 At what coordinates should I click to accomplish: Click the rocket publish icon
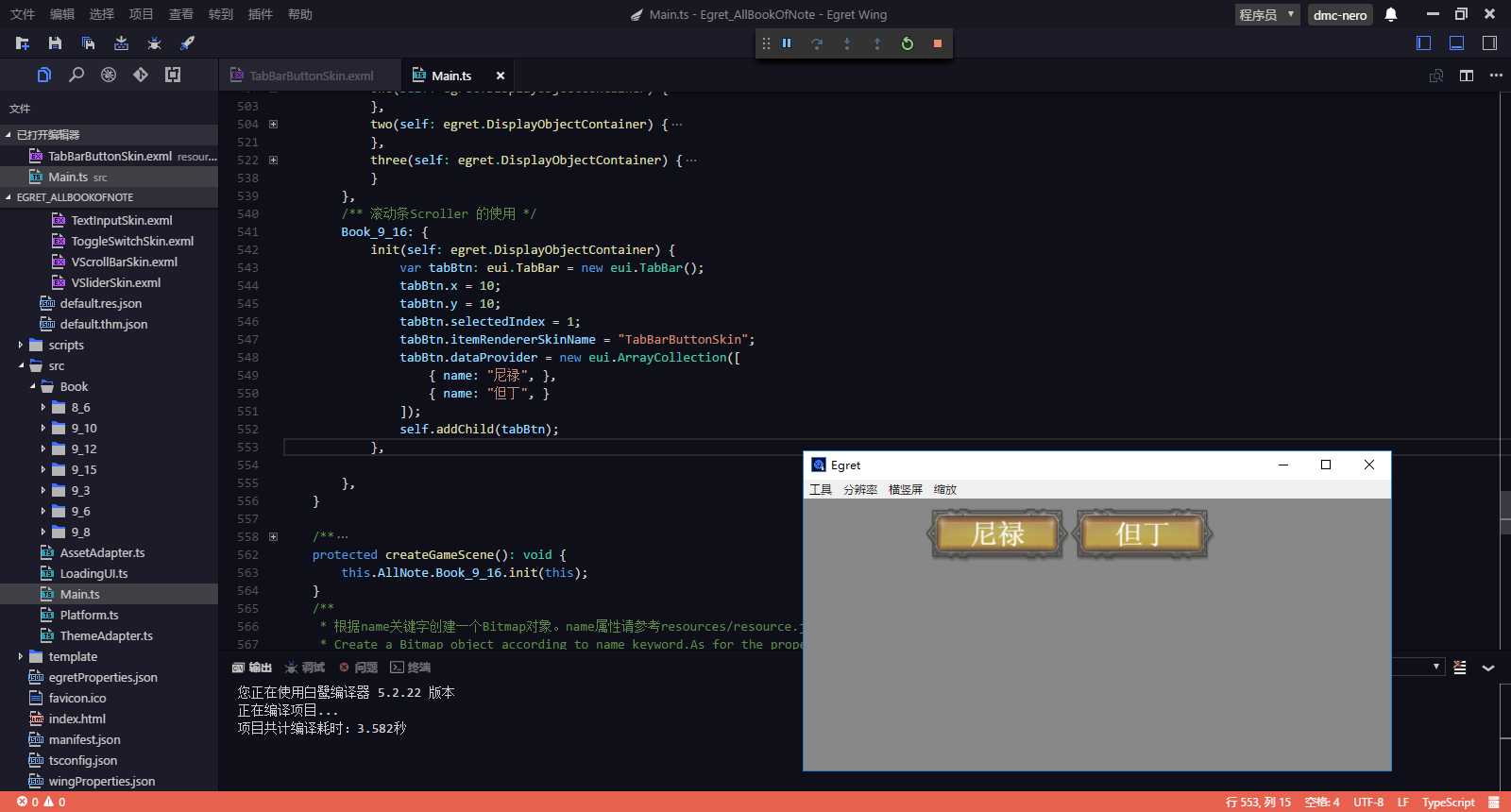click(187, 43)
